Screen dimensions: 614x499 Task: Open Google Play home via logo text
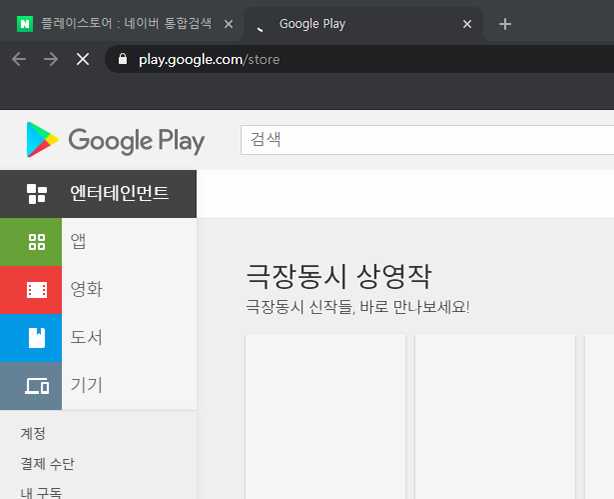137,141
